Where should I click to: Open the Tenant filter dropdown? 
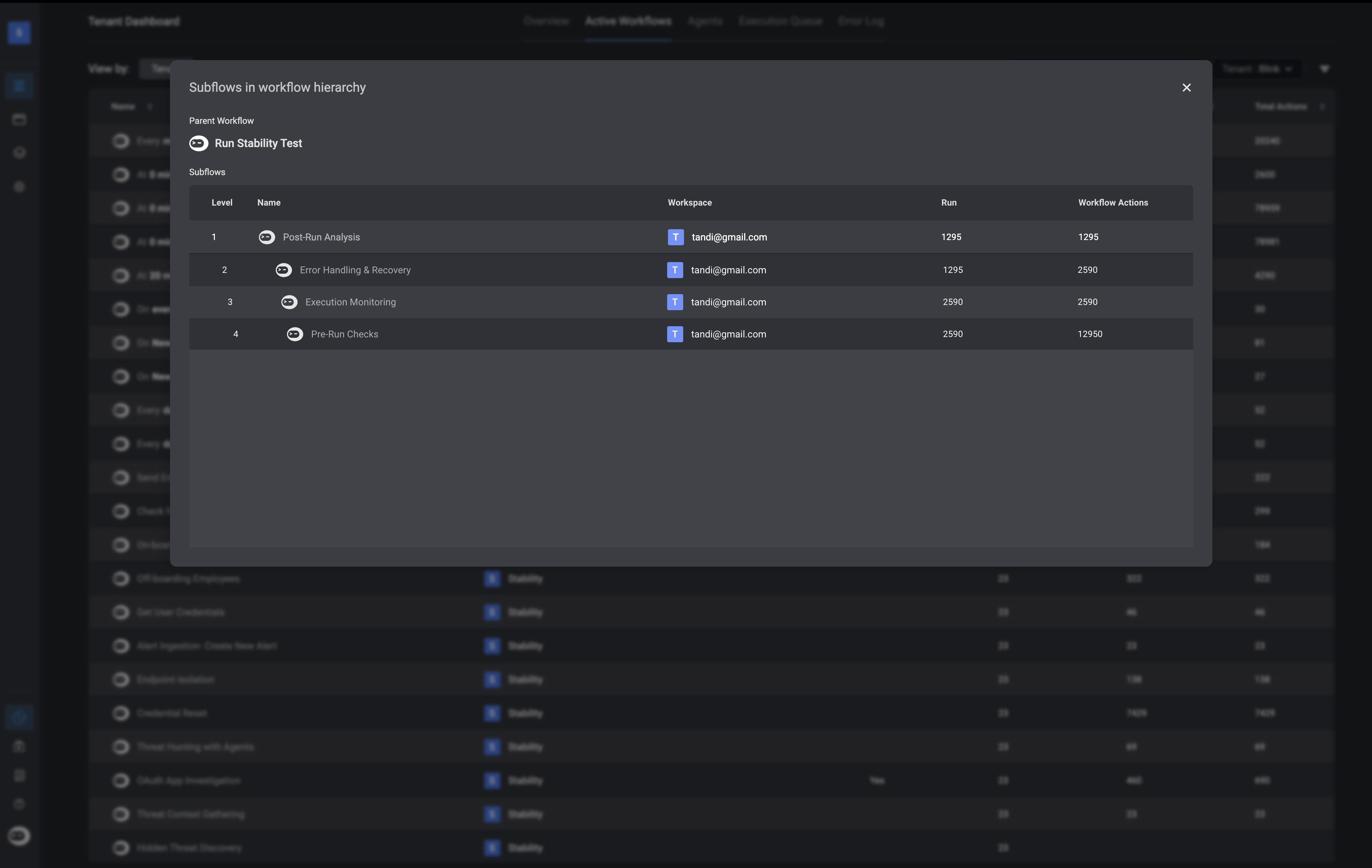(x=1257, y=69)
